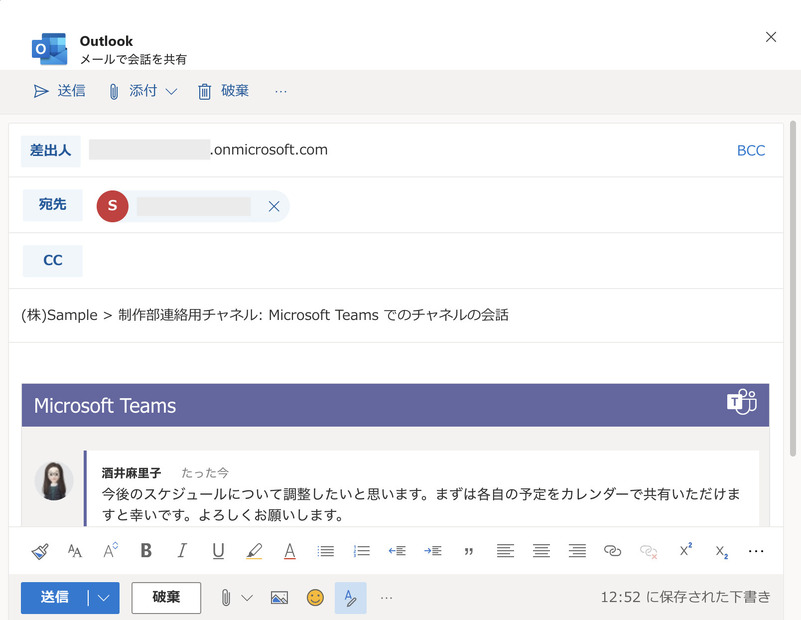Open more formatting options ellipsis

756,551
